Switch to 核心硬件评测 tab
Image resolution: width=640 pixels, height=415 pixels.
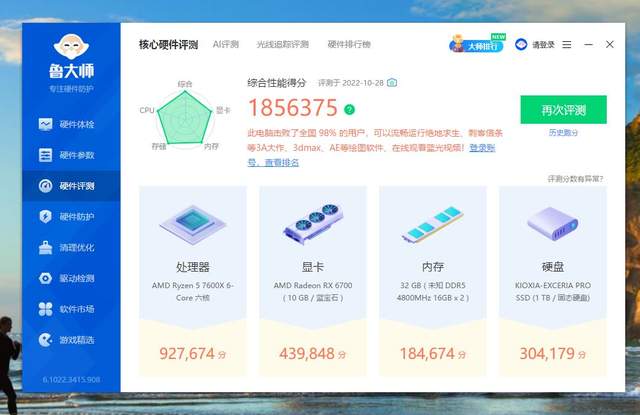click(x=169, y=44)
